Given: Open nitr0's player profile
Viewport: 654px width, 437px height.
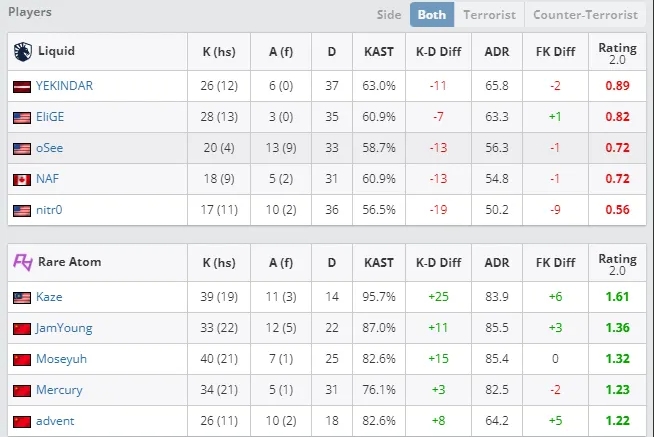Looking at the screenshot, I should click(x=50, y=211).
